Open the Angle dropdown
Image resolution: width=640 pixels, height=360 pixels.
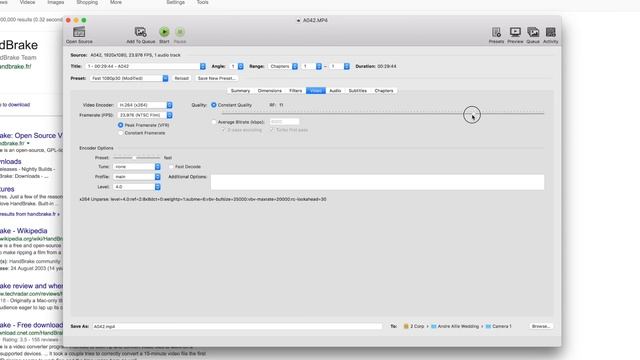click(236, 66)
